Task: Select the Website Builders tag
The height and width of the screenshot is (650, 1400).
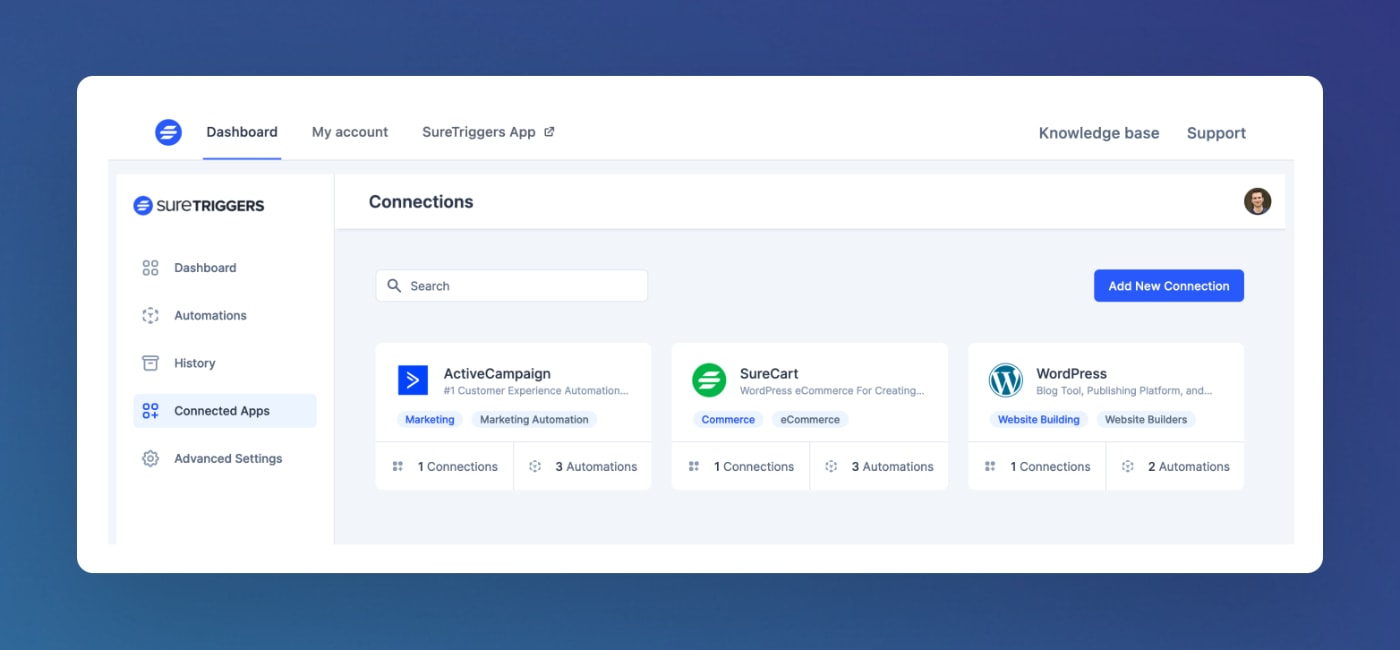Action: [x=1146, y=420]
